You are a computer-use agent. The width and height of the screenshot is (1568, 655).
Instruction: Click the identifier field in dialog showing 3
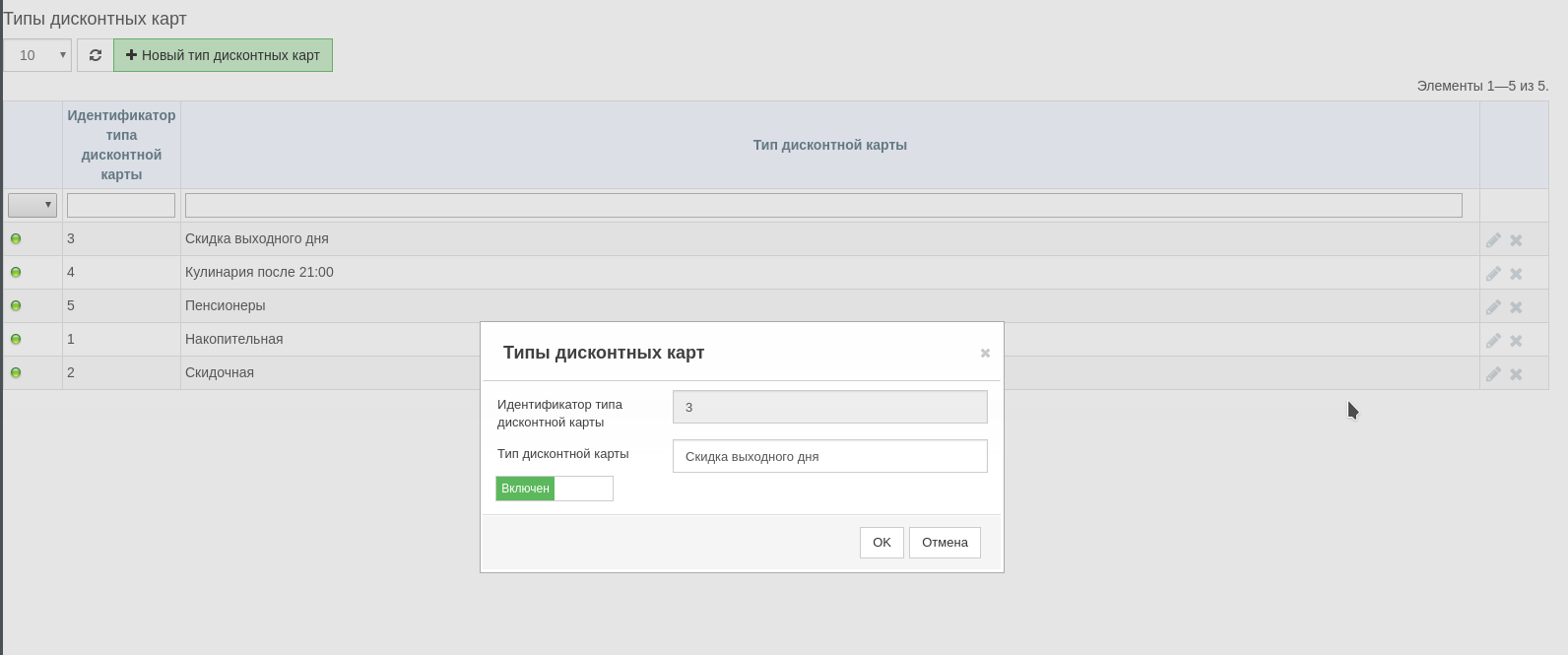pyautogui.click(x=830, y=407)
